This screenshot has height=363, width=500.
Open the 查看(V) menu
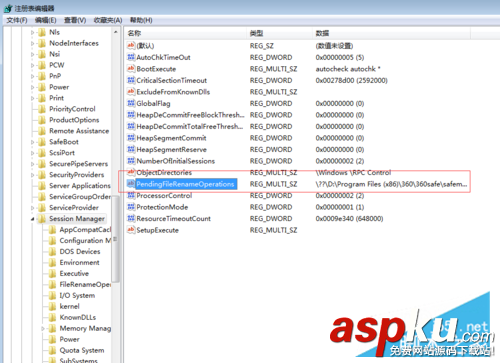pyautogui.click(x=75, y=20)
